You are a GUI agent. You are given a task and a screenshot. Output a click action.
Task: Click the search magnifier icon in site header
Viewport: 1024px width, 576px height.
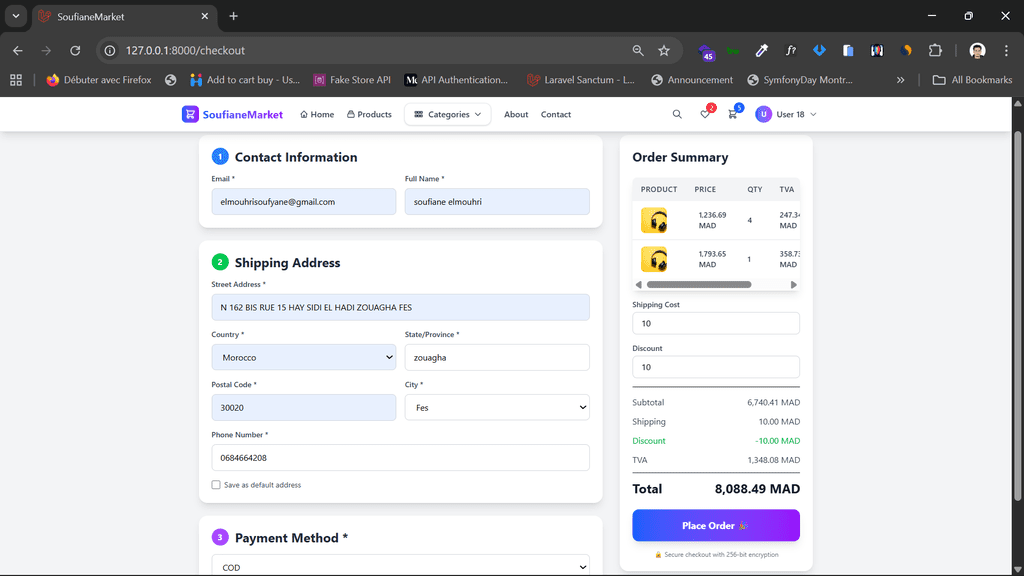[677, 115]
